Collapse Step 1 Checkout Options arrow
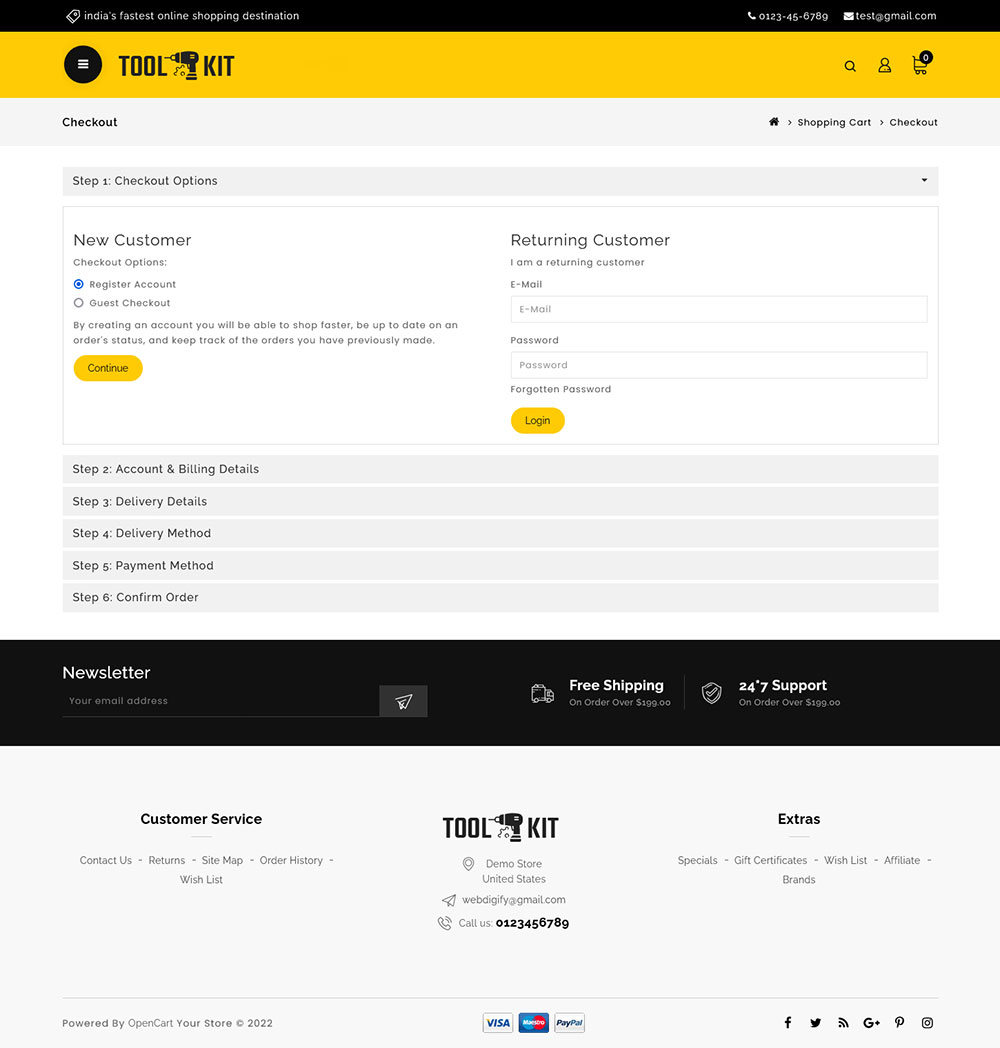 [924, 180]
